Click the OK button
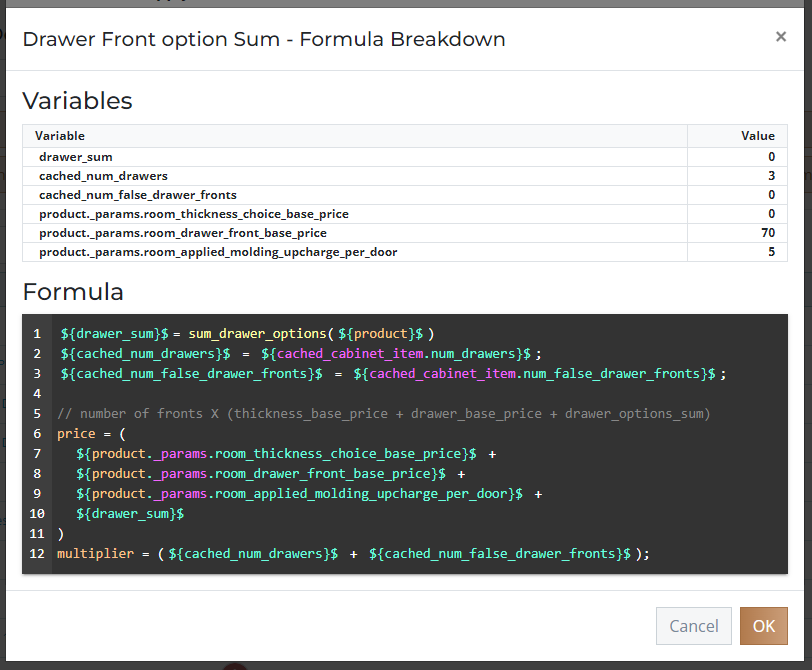812x670 pixels. coord(763,626)
